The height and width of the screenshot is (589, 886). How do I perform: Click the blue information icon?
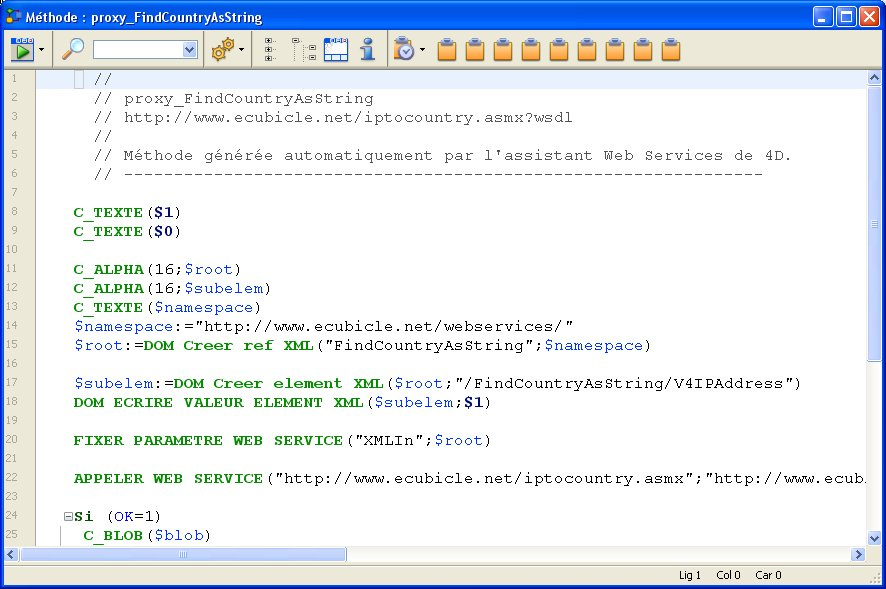(x=367, y=49)
